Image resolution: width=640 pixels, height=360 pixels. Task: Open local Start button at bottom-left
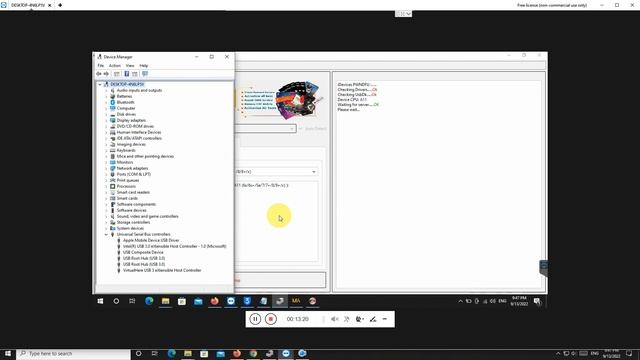click(8, 353)
